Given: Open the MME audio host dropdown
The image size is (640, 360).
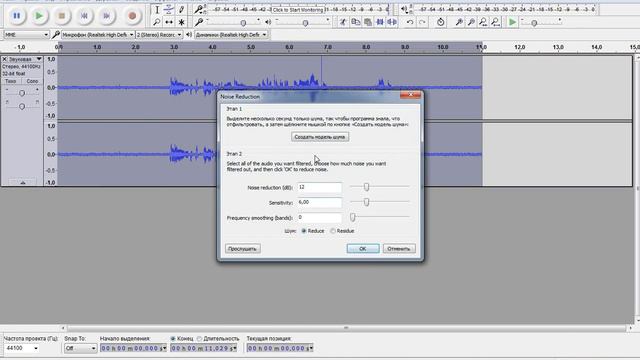Looking at the screenshot, I should 26,35.
